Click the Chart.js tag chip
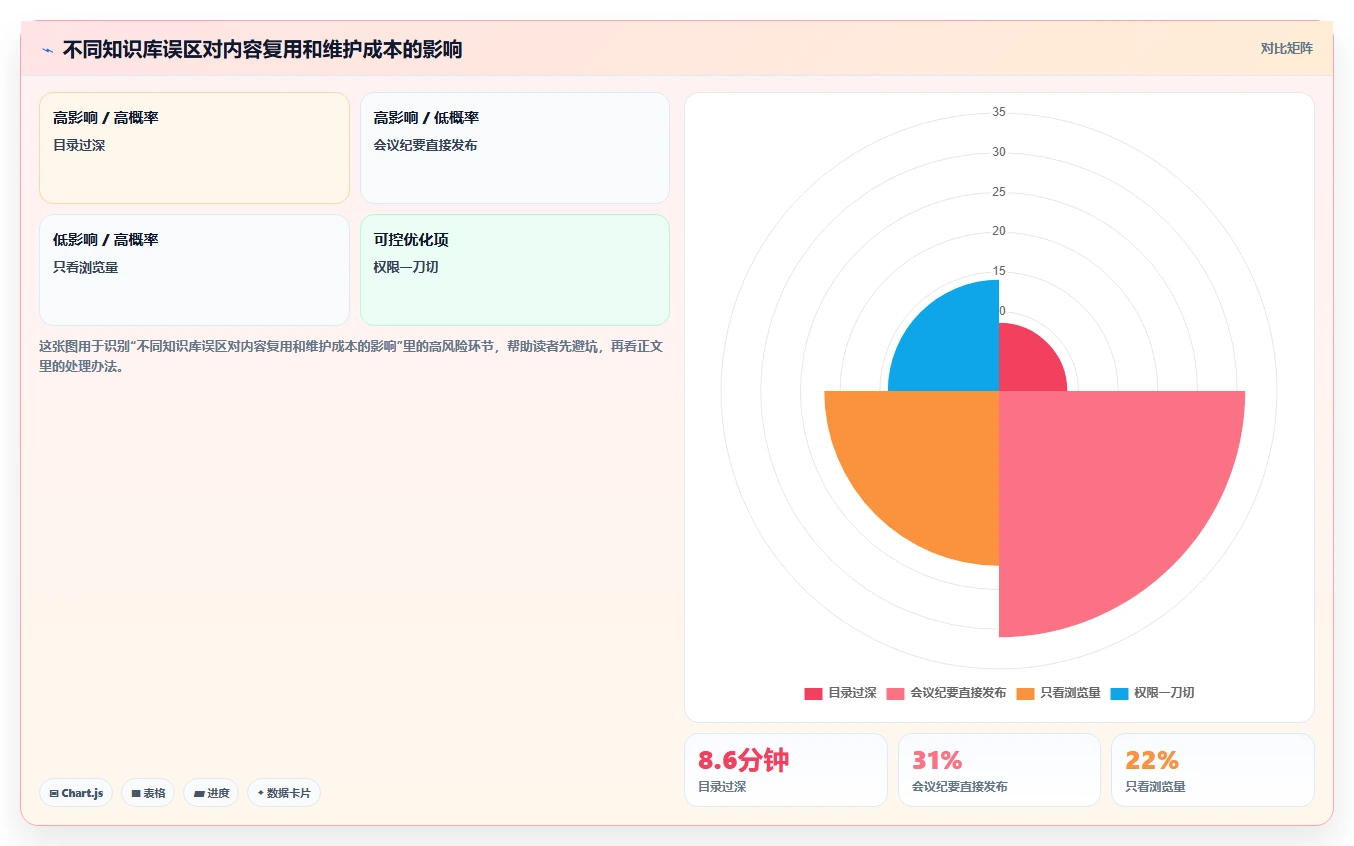The image size is (1354, 846). pos(77,793)
